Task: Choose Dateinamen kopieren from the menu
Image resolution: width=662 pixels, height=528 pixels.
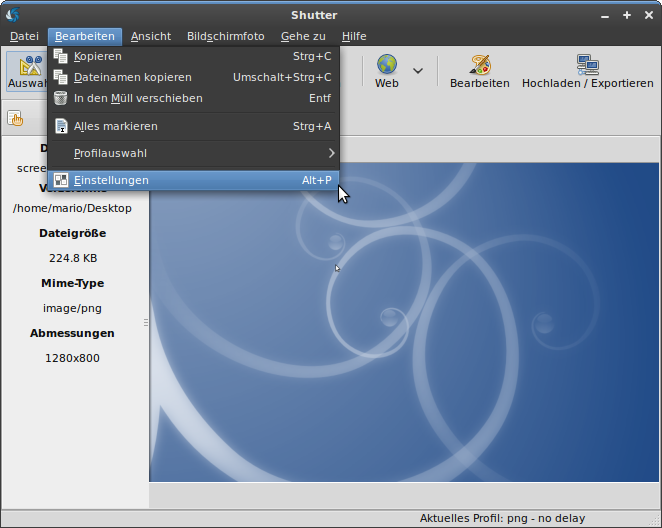Action: [x=132, y=77]
